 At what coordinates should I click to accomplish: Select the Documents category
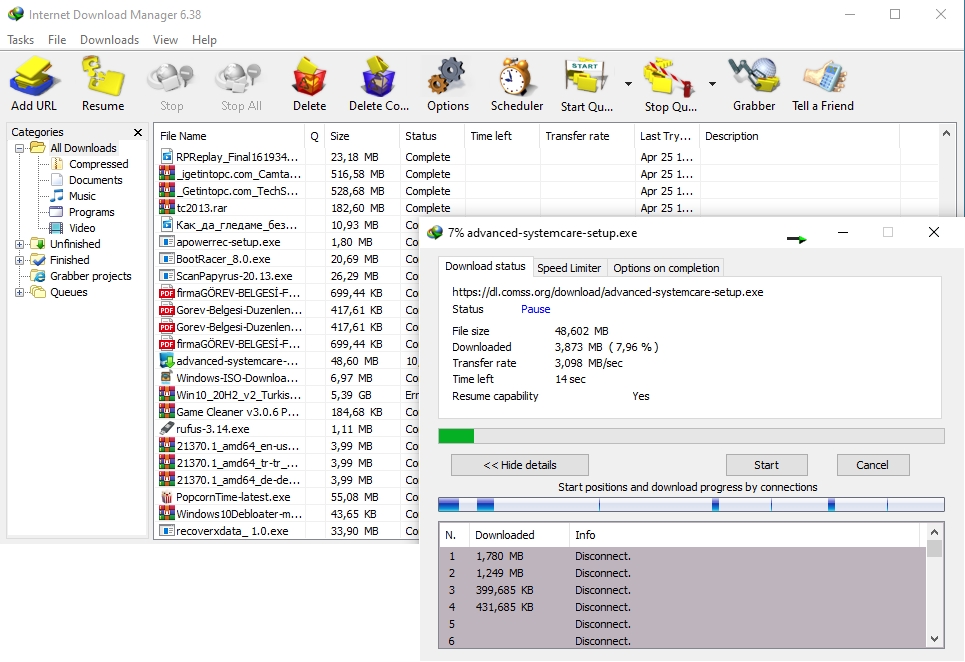(95, 180)
